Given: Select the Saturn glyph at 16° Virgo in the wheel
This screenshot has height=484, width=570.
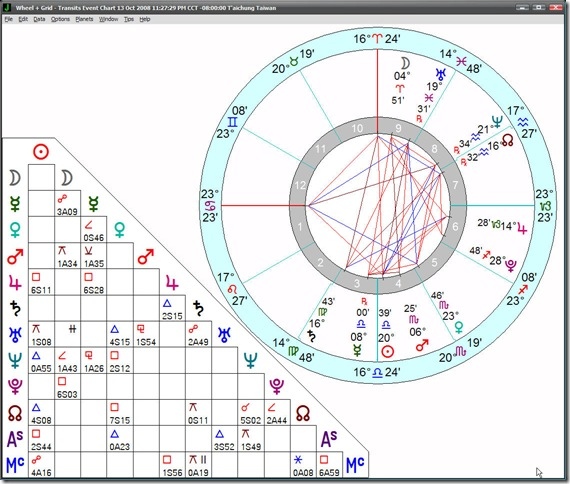Looking at the screenshot, I should (312, 336).
